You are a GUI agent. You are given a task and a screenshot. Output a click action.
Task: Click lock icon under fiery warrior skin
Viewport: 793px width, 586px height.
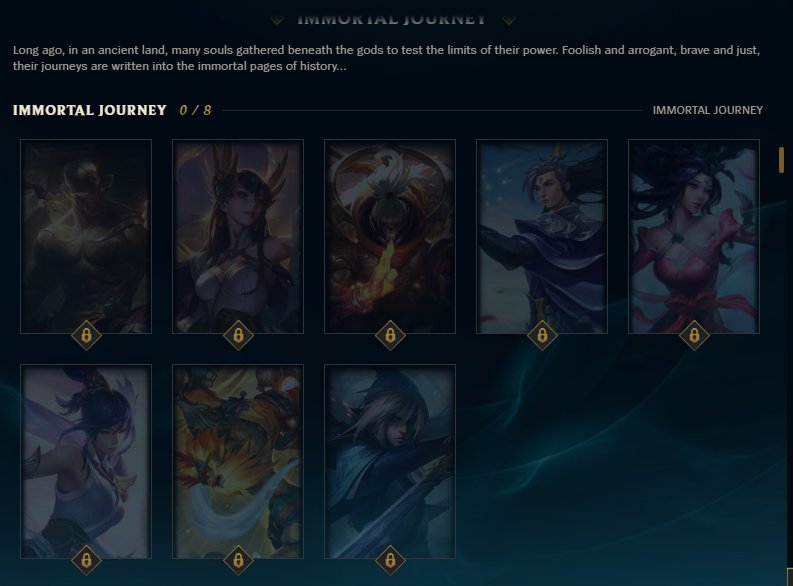[390, 335]
